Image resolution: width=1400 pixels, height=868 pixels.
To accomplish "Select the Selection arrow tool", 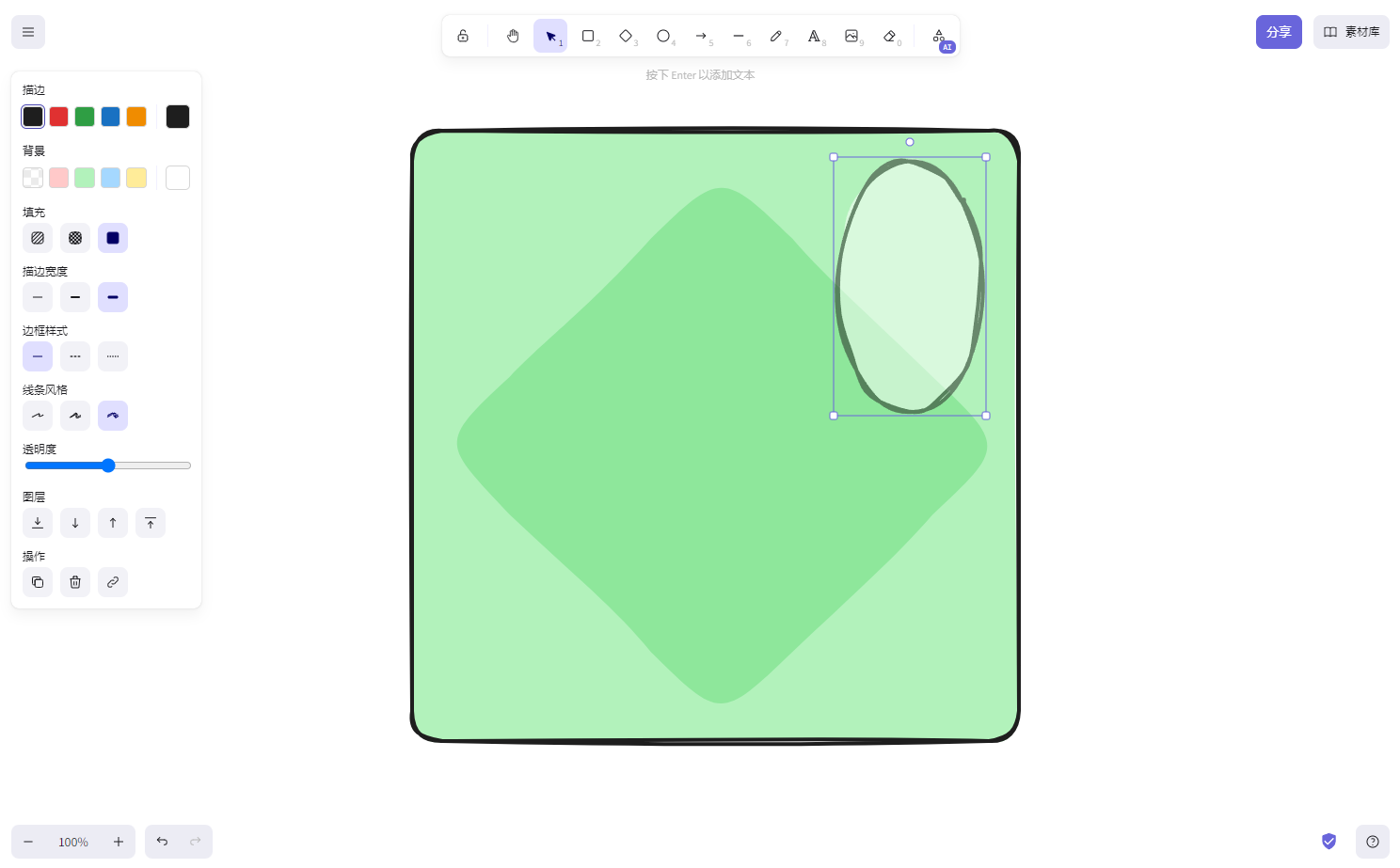I will click(x=550, y=36).
